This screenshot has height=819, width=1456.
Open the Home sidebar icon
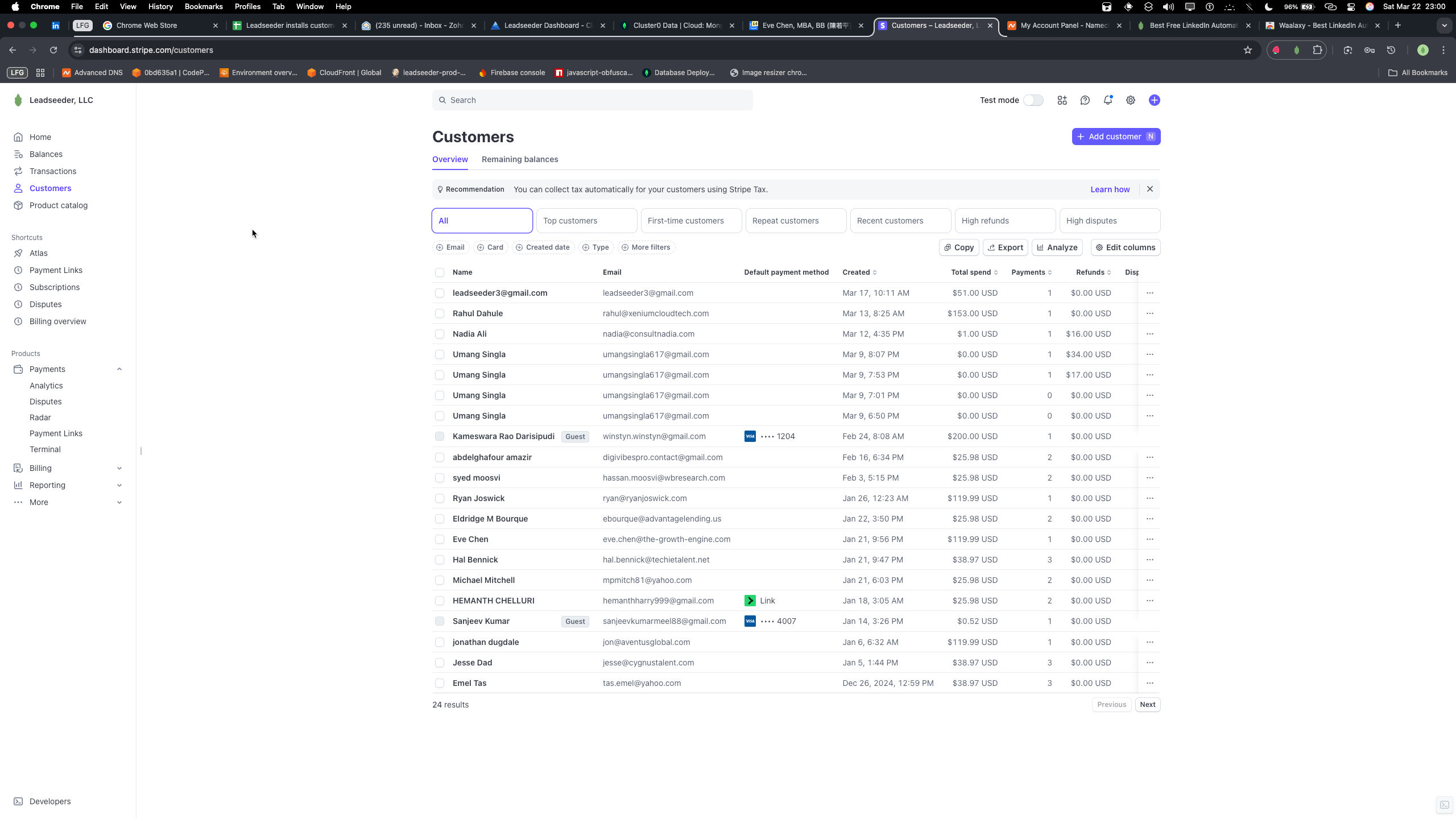click(18, 137)
